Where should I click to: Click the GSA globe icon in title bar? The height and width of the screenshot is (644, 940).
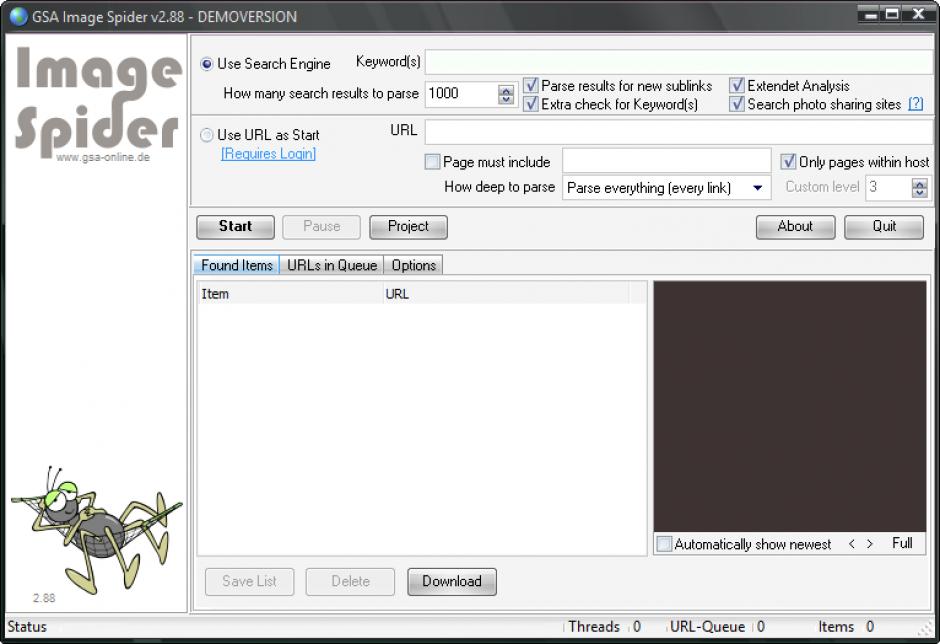pos(18,16)
